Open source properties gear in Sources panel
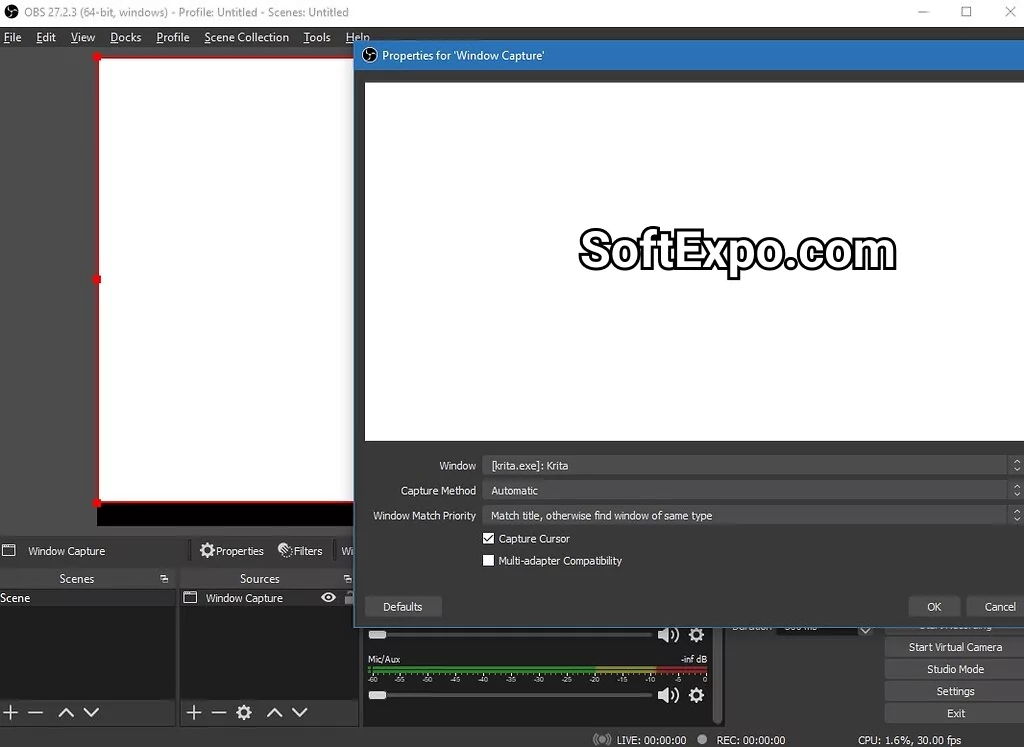The width and height of the screenshot is (1024, 747). 244,712
